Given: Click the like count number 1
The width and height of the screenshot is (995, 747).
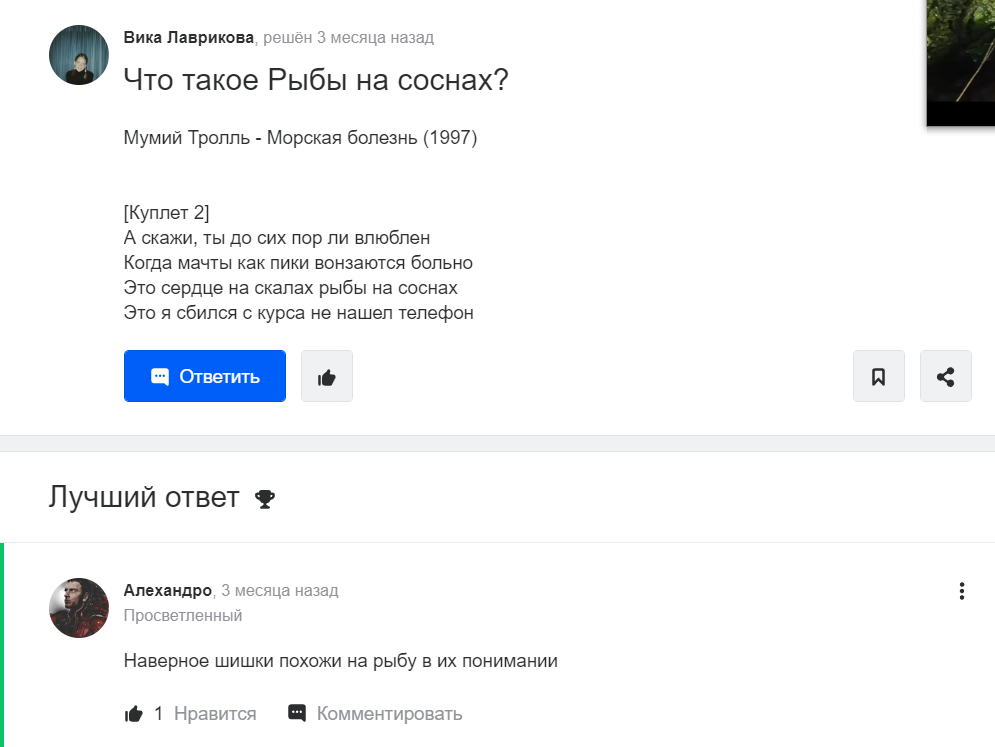Looking at the screenshot, I should [x=159, y=713].
